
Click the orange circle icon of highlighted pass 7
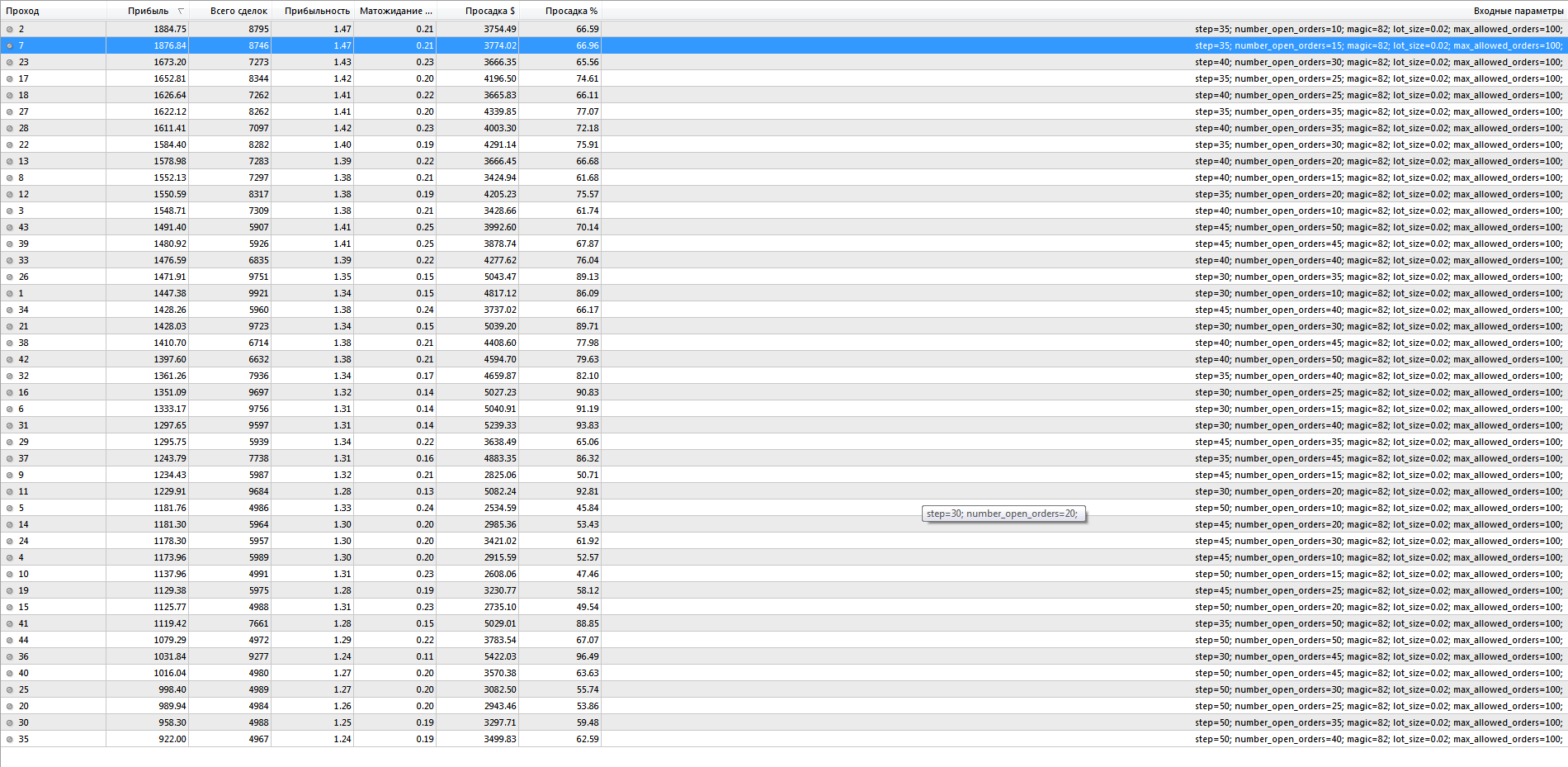click(x=10, y=45)
